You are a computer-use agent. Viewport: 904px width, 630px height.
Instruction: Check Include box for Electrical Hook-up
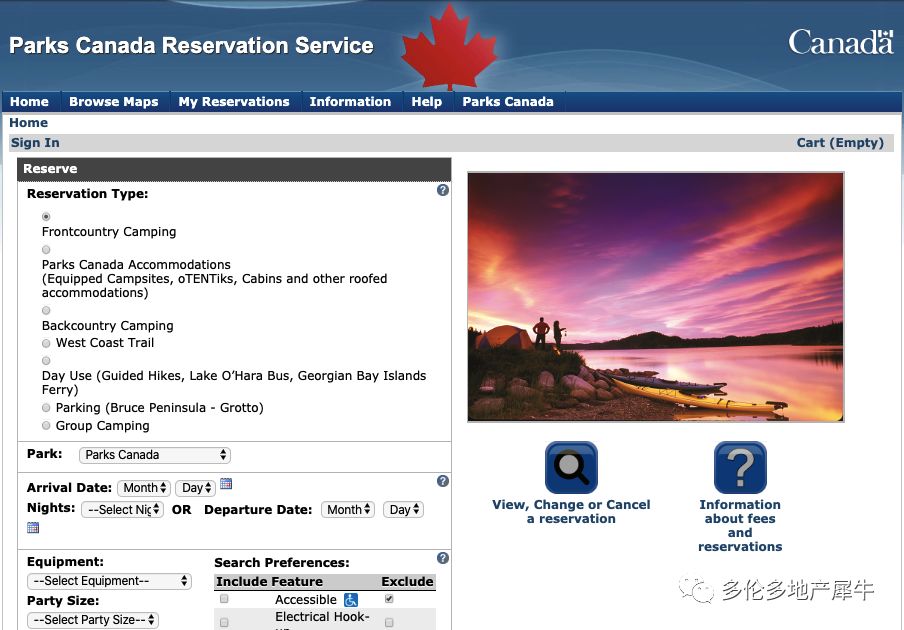pos(224,623)
